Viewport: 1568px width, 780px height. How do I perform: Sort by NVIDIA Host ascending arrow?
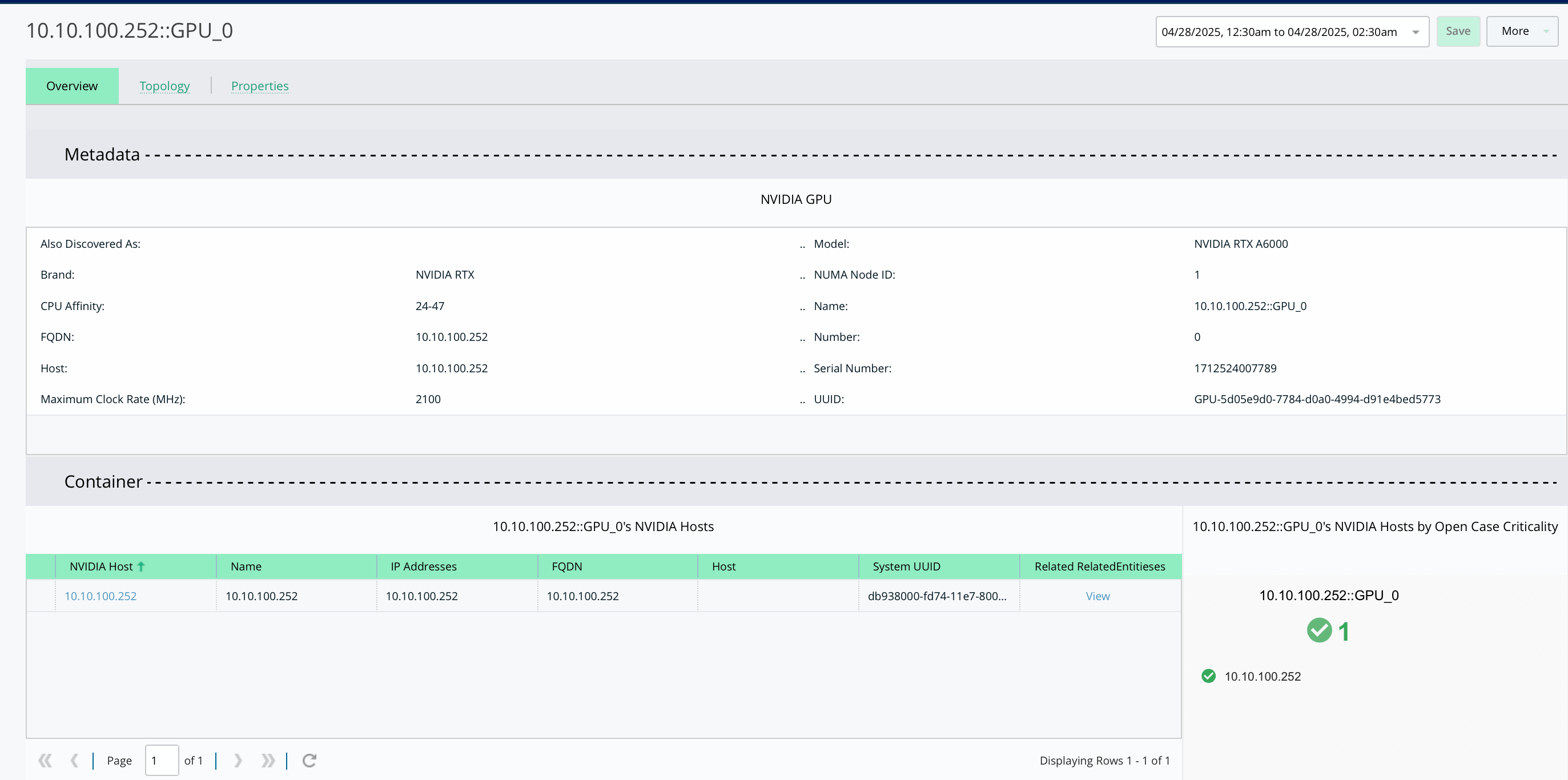tap(141, 566)
